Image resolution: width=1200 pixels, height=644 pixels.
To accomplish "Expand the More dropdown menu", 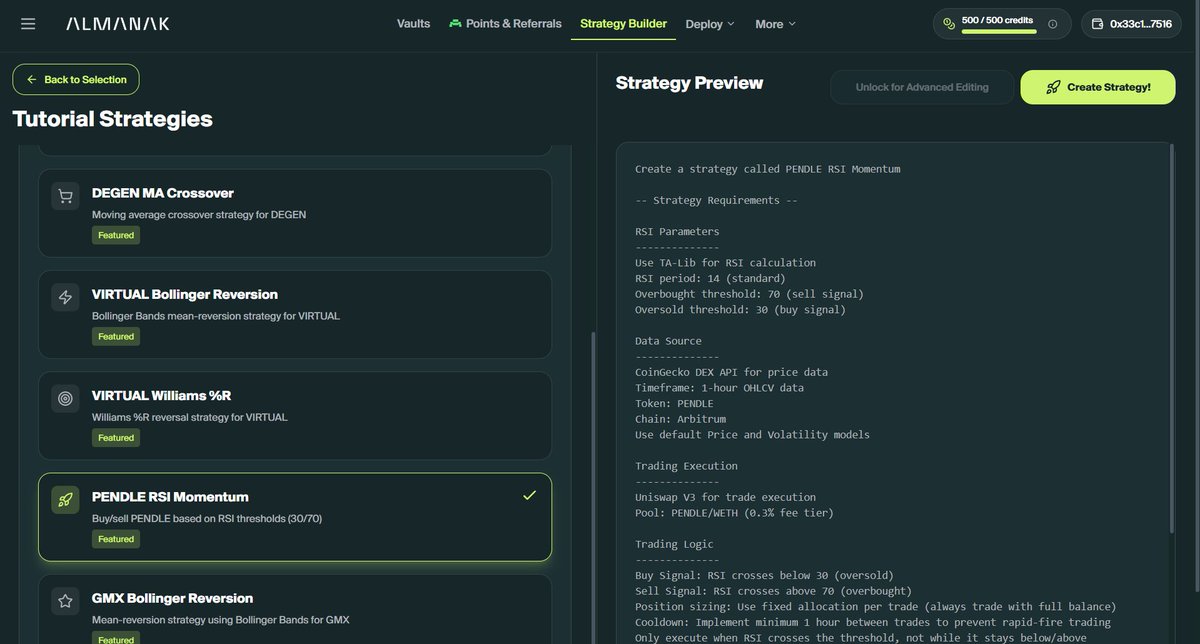I will [776, 24].
